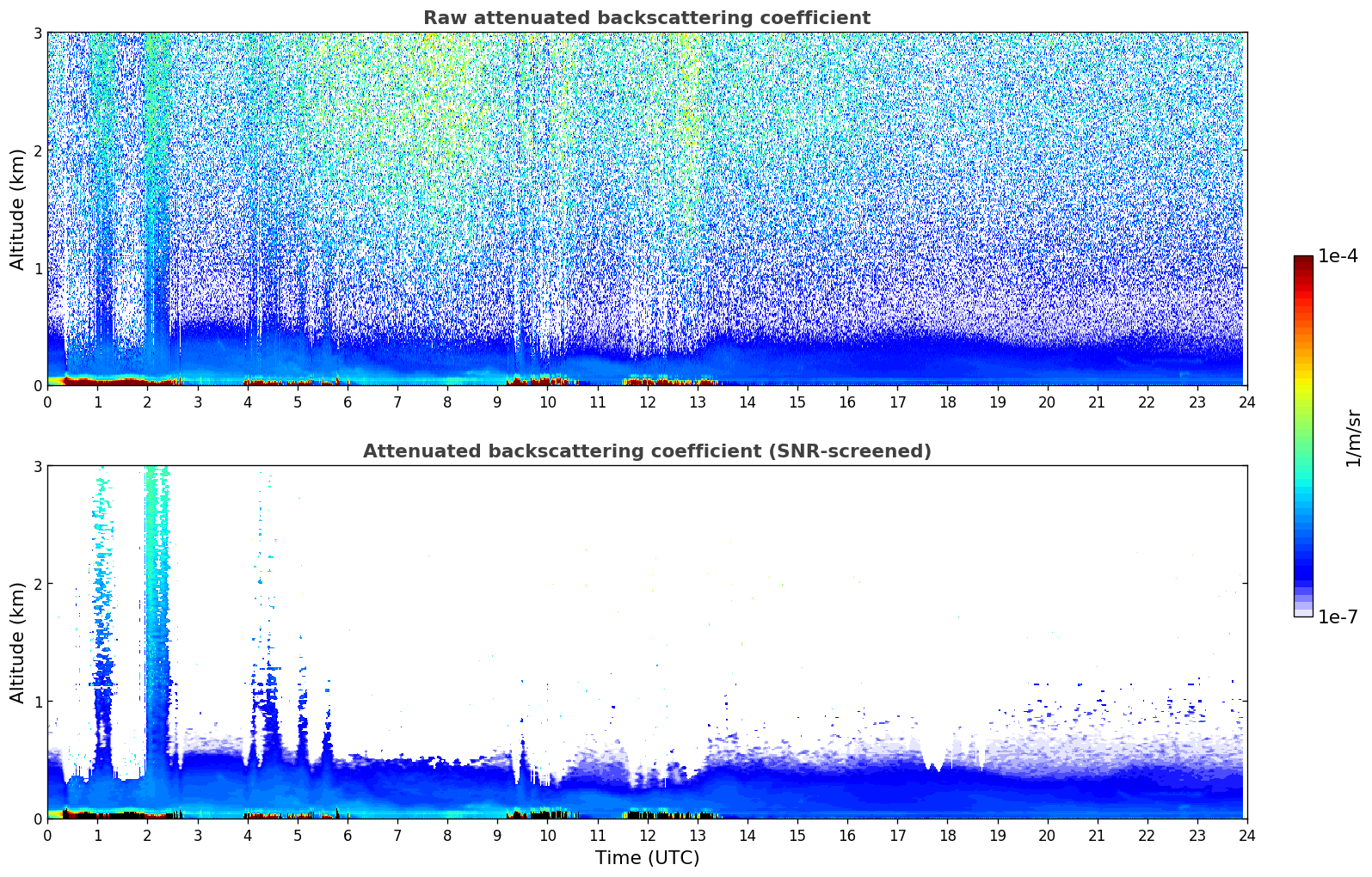Click the 'Time (UTC)' axis label
1372x877 pixels.
click(647, 858)
